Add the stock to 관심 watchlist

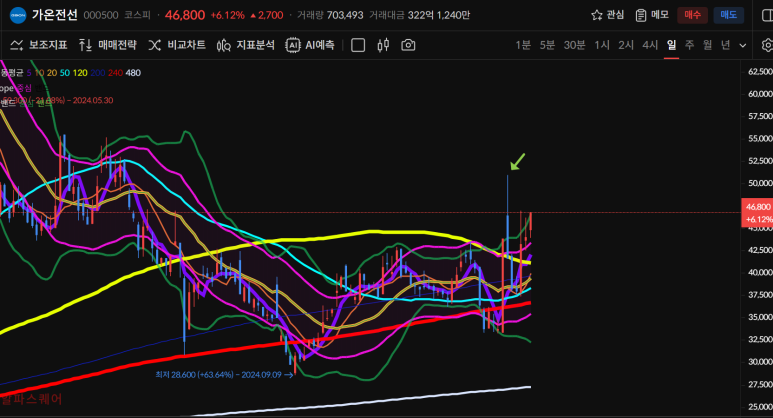pos(607,15)
